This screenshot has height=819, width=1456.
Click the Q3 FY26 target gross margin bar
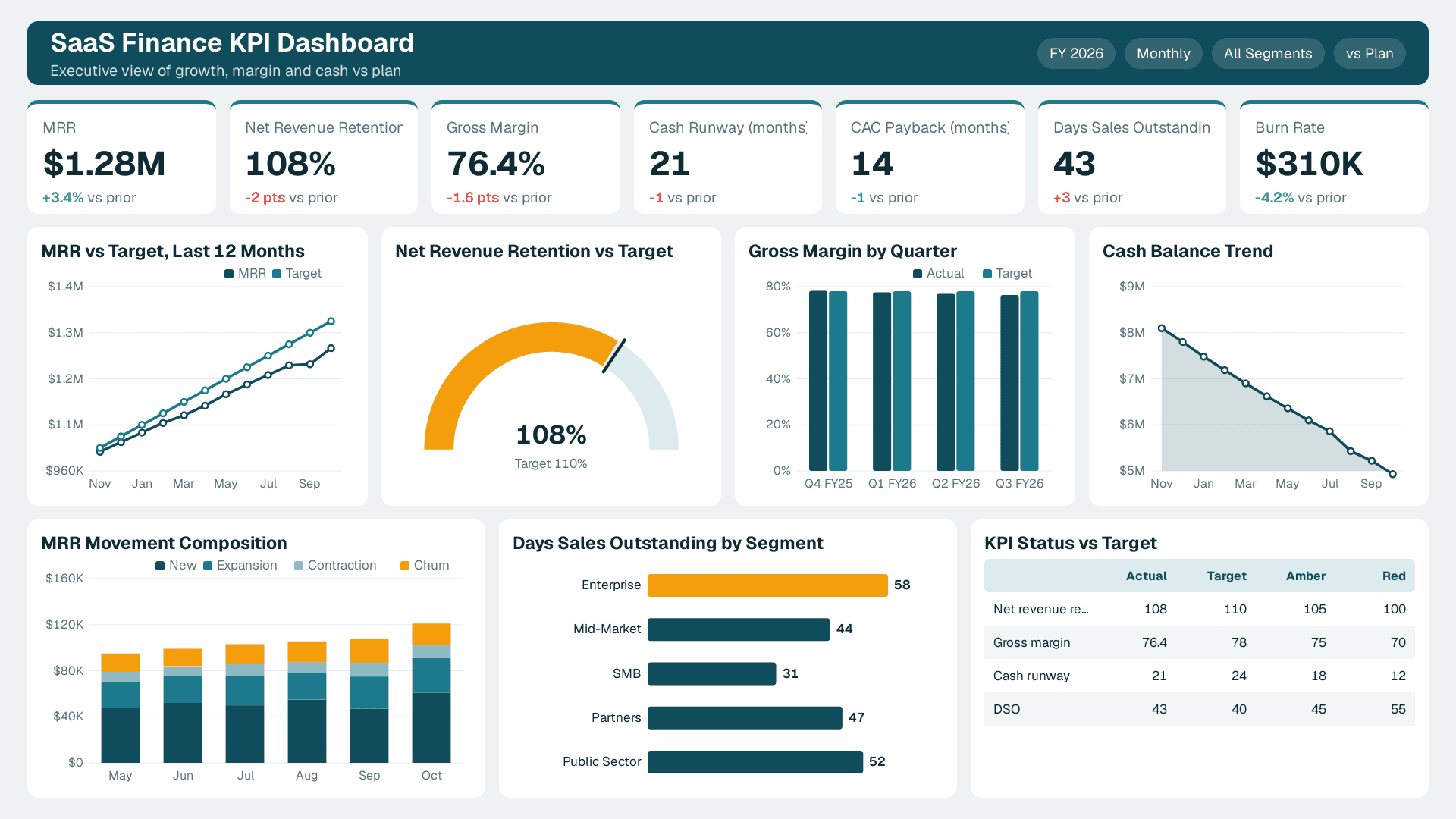tap(1029, 381)
